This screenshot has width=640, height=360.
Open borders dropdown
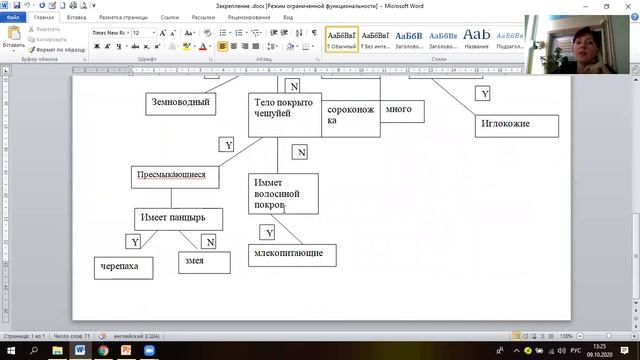(313, 47)
